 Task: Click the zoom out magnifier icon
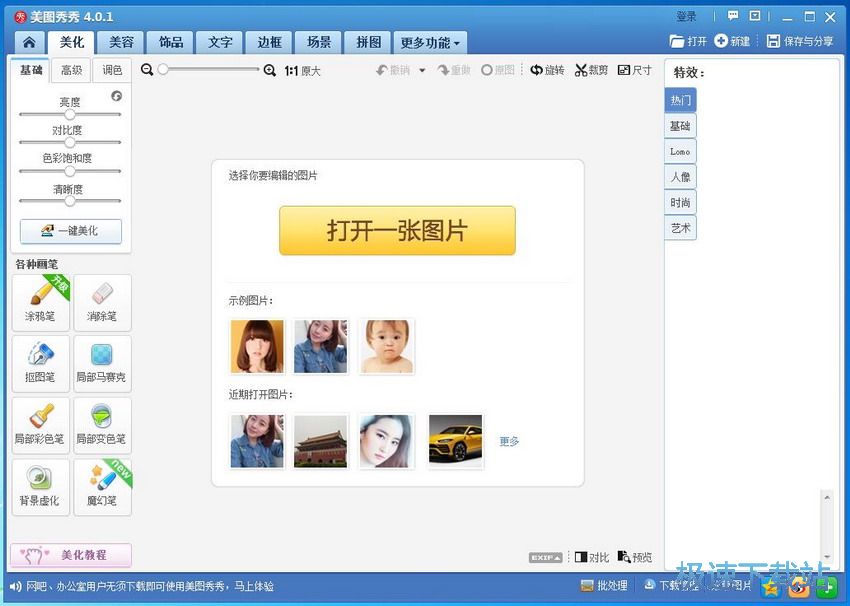click(x=147, y=70)
